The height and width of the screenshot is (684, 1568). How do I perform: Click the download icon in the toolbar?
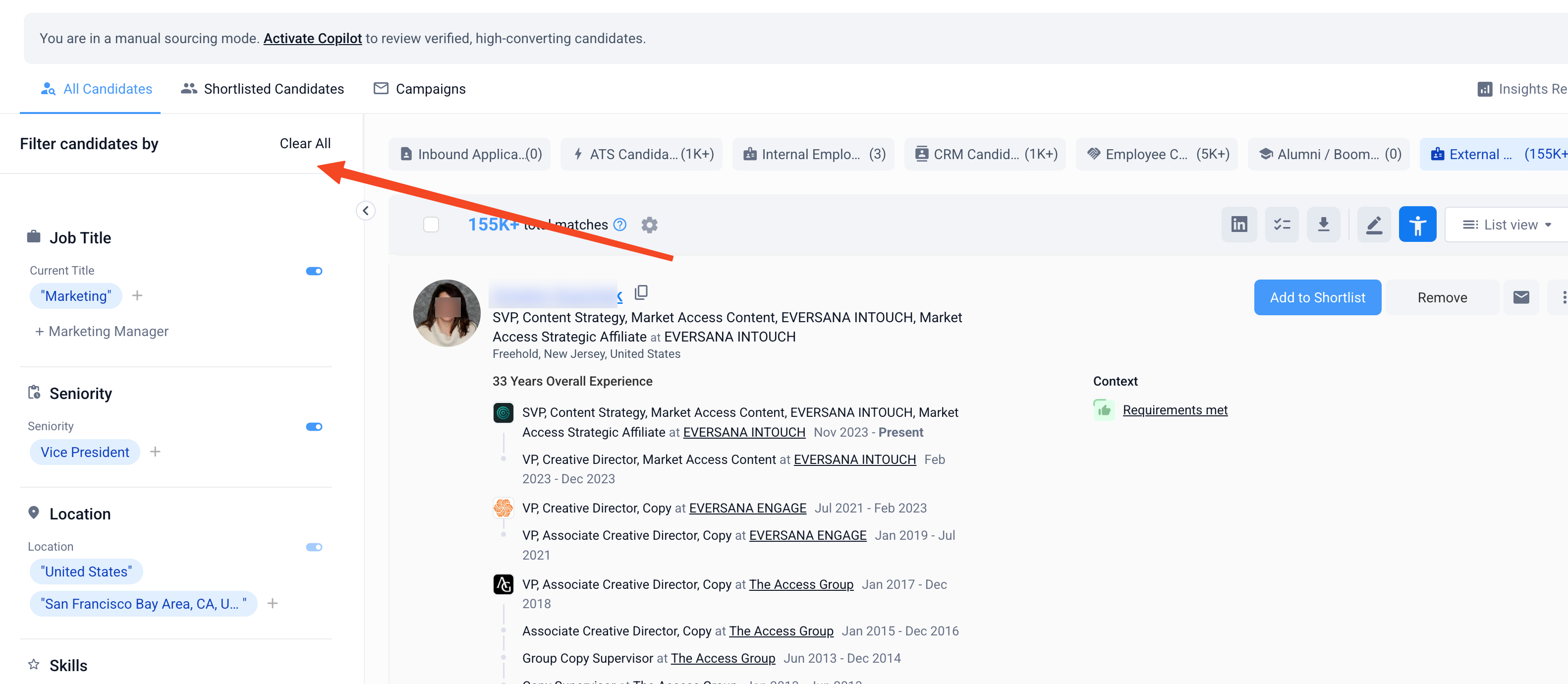tap(1323, 225)
